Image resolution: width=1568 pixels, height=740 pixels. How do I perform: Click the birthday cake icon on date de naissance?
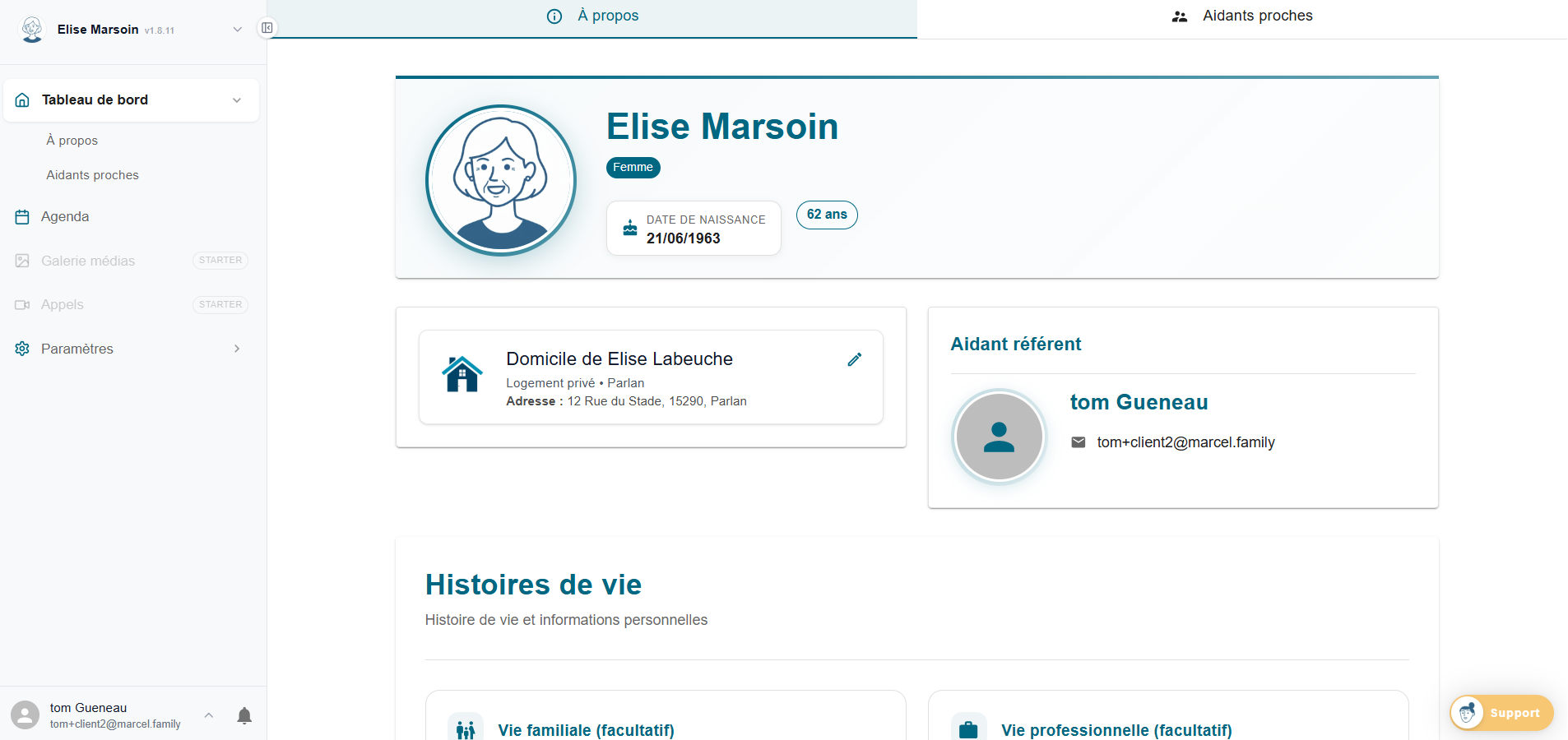(x=629, y=228)
